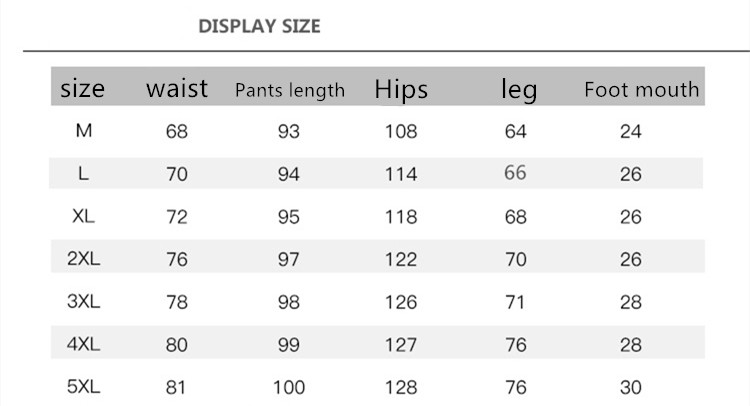Click the foot mouth value 30
Screen dimensions: 750x406
point(630,386)
